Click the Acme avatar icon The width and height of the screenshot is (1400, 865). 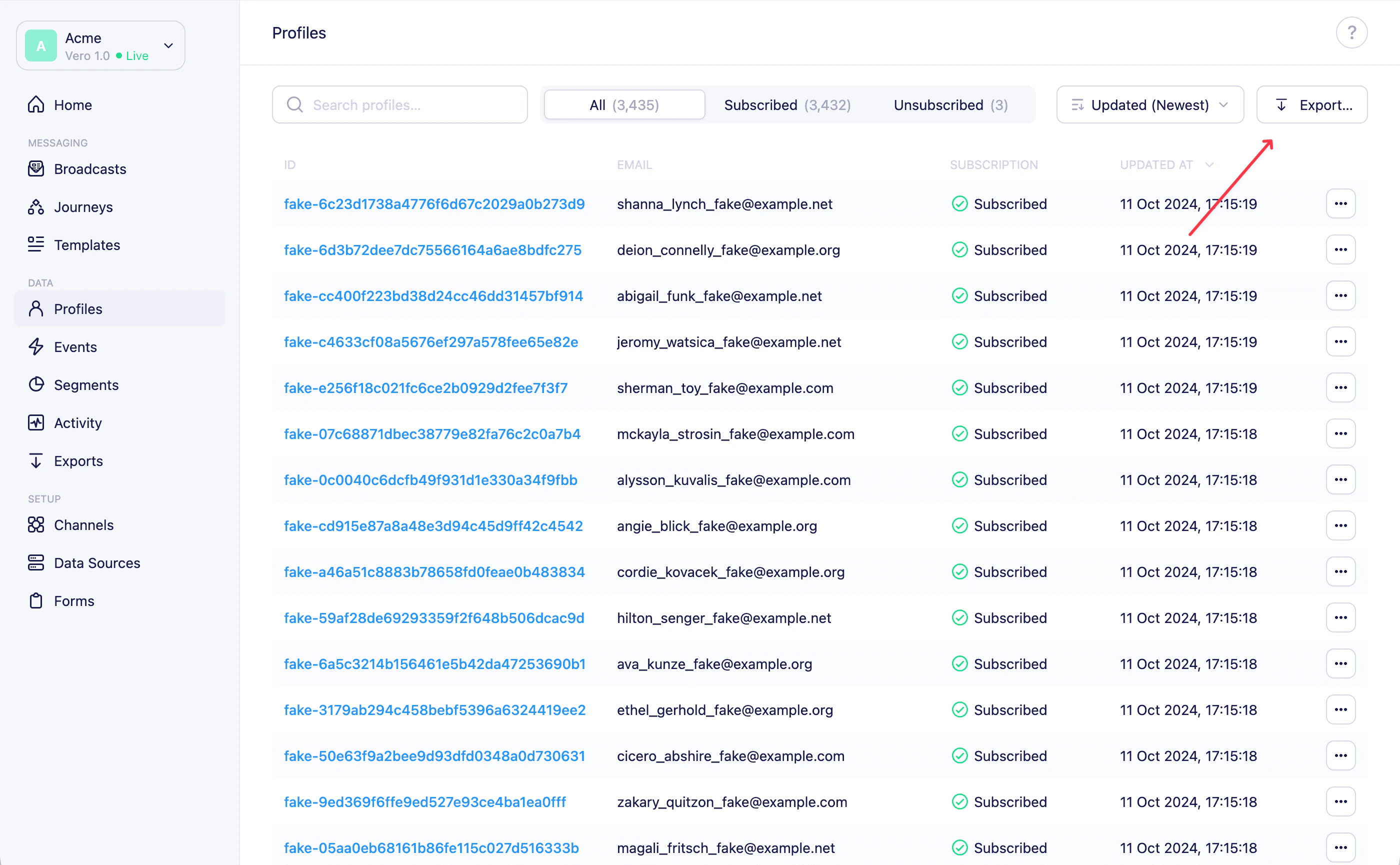(x=41, y=46)
